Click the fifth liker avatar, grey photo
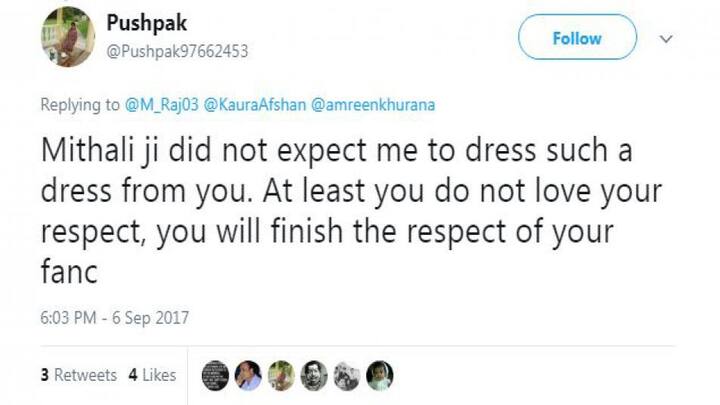This screenshot has height=405, width=720. [x=346, y=375]
